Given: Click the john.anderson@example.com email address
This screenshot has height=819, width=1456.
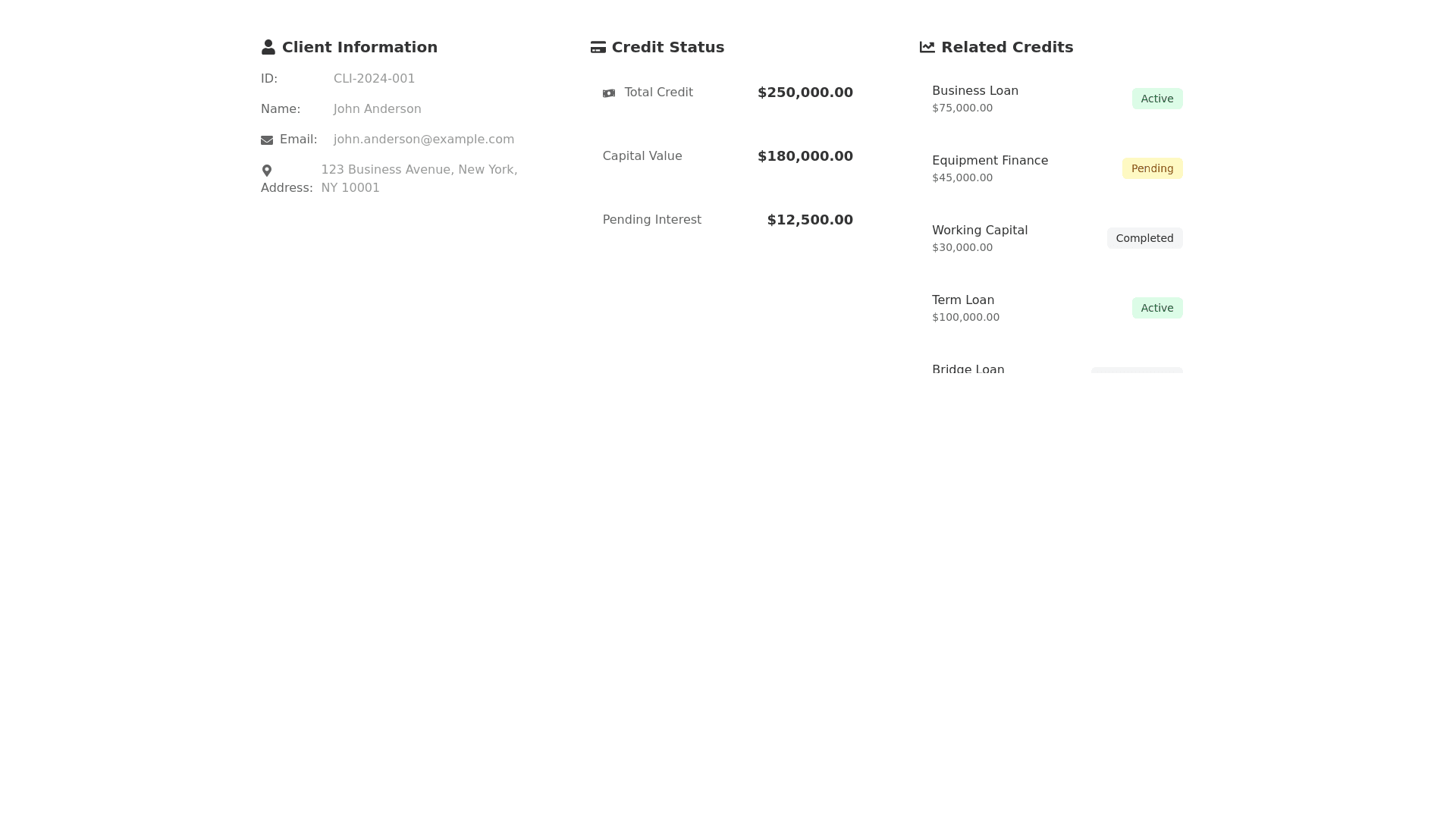Looking at the screenshot, I should pyautogui.click(x=423, y=140).
